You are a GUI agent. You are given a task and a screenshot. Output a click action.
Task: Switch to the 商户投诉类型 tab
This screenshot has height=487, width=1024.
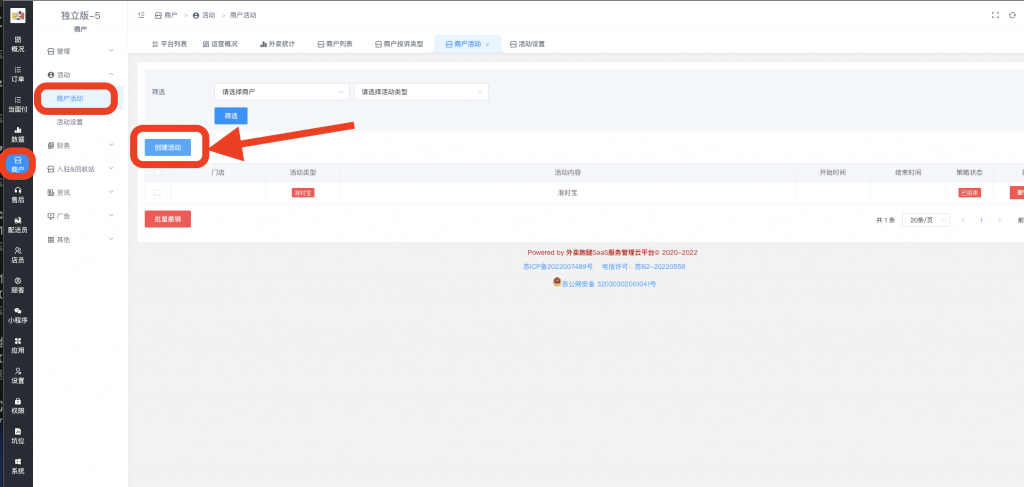(399, 44)
